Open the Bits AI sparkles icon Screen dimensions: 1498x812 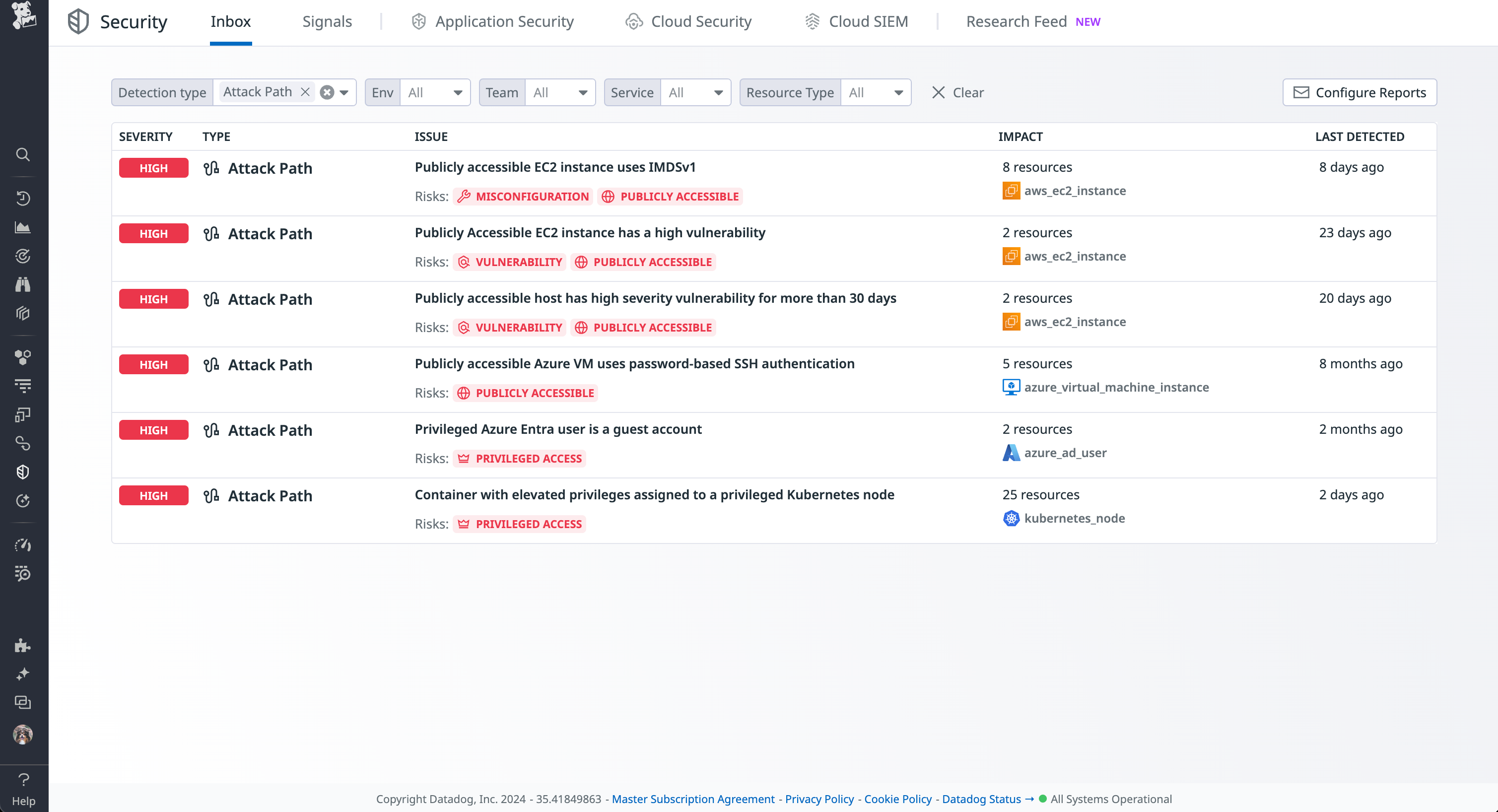23,674
